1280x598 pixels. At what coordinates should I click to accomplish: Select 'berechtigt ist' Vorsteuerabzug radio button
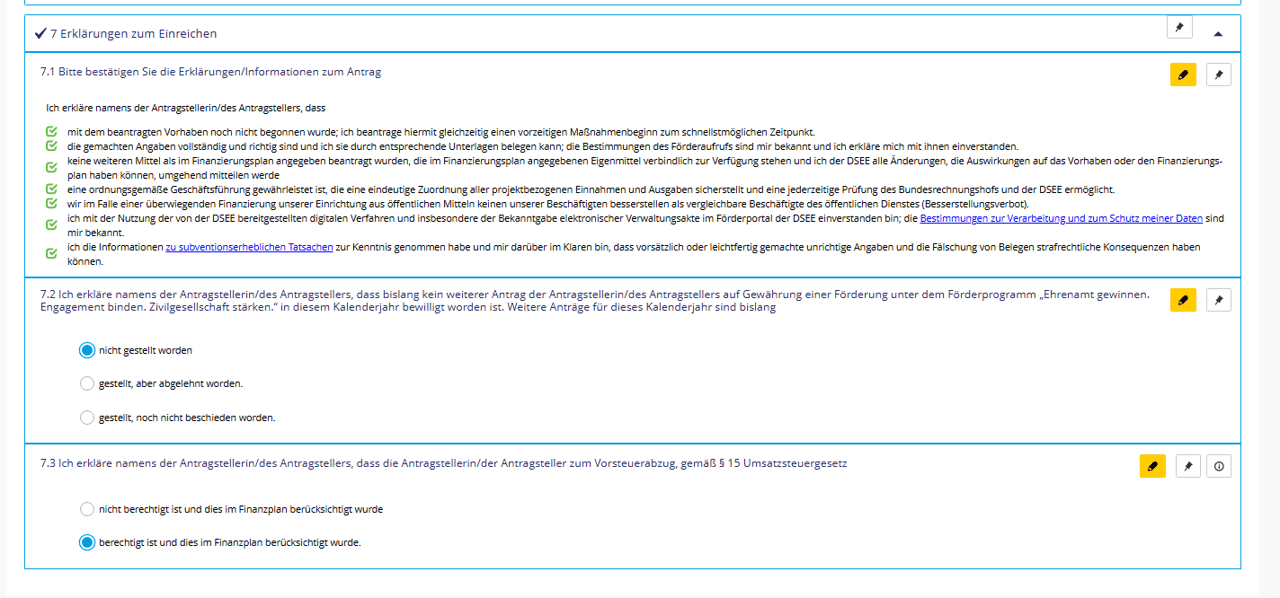[x=87, y=543]
